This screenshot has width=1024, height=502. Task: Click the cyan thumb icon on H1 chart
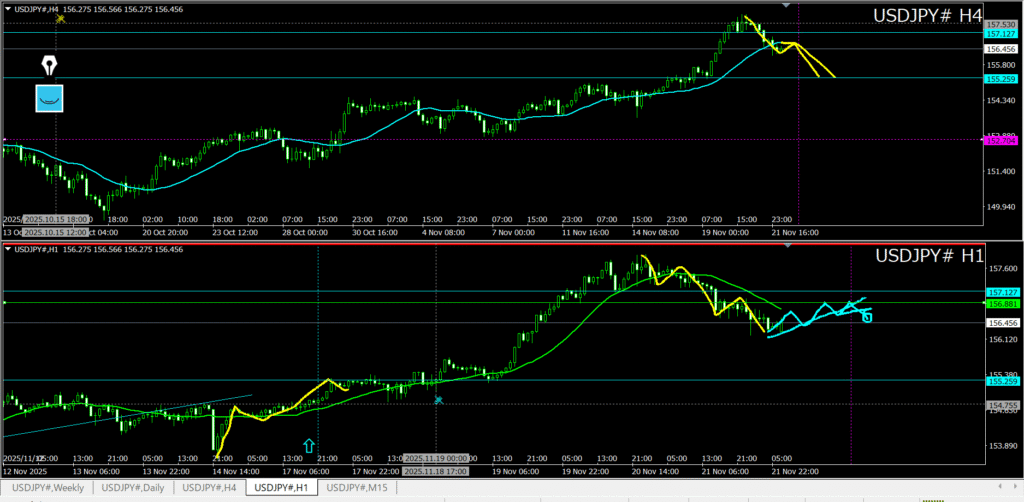tap(866, 317)
